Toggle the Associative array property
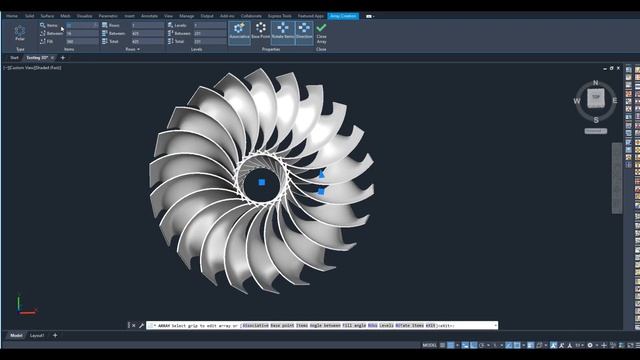Image resolution: width=640 pixels, height=360 pixels. pyautogui.click(x=239, y=33)
